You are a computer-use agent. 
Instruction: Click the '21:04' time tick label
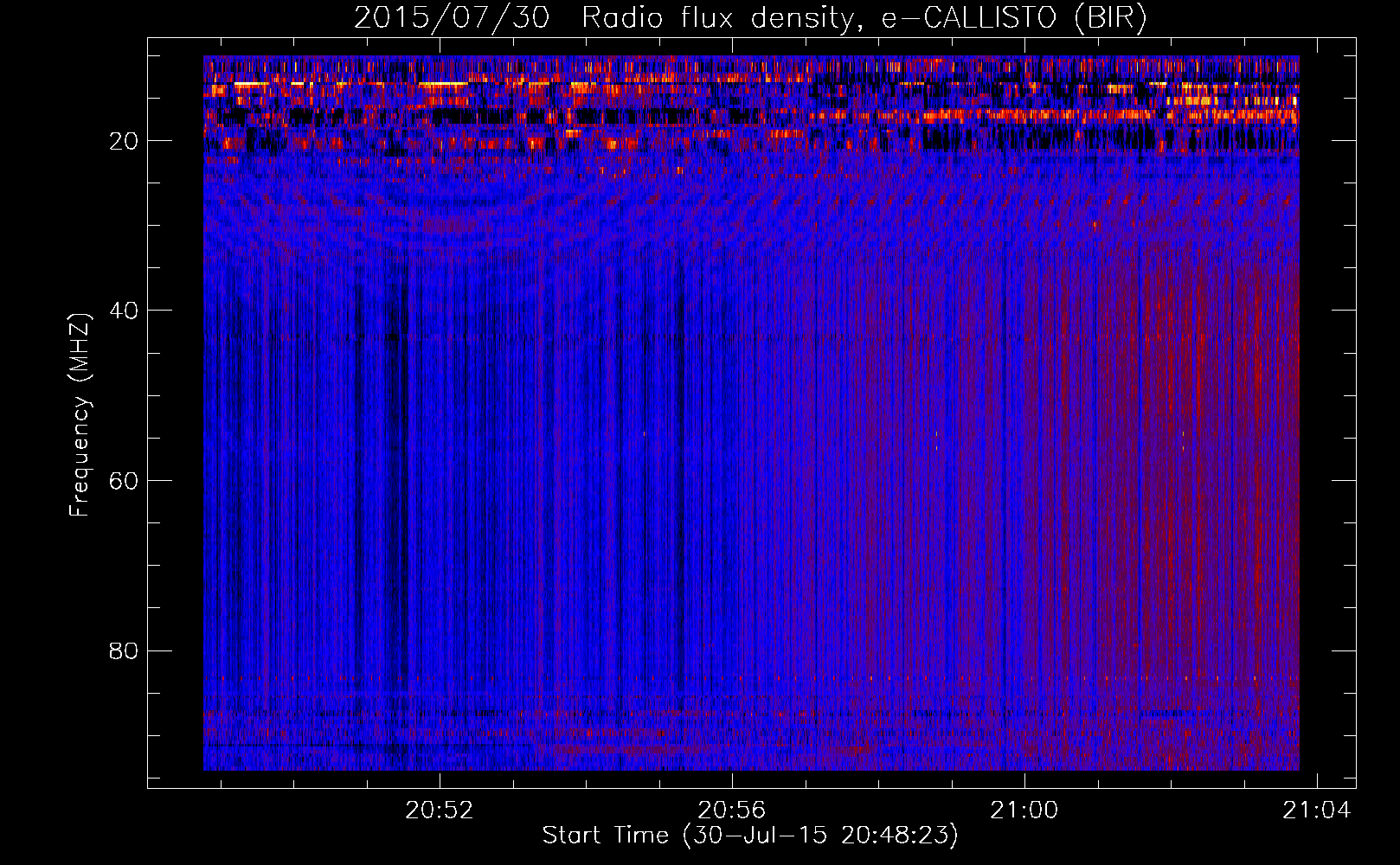click(x=1317, y=811)
